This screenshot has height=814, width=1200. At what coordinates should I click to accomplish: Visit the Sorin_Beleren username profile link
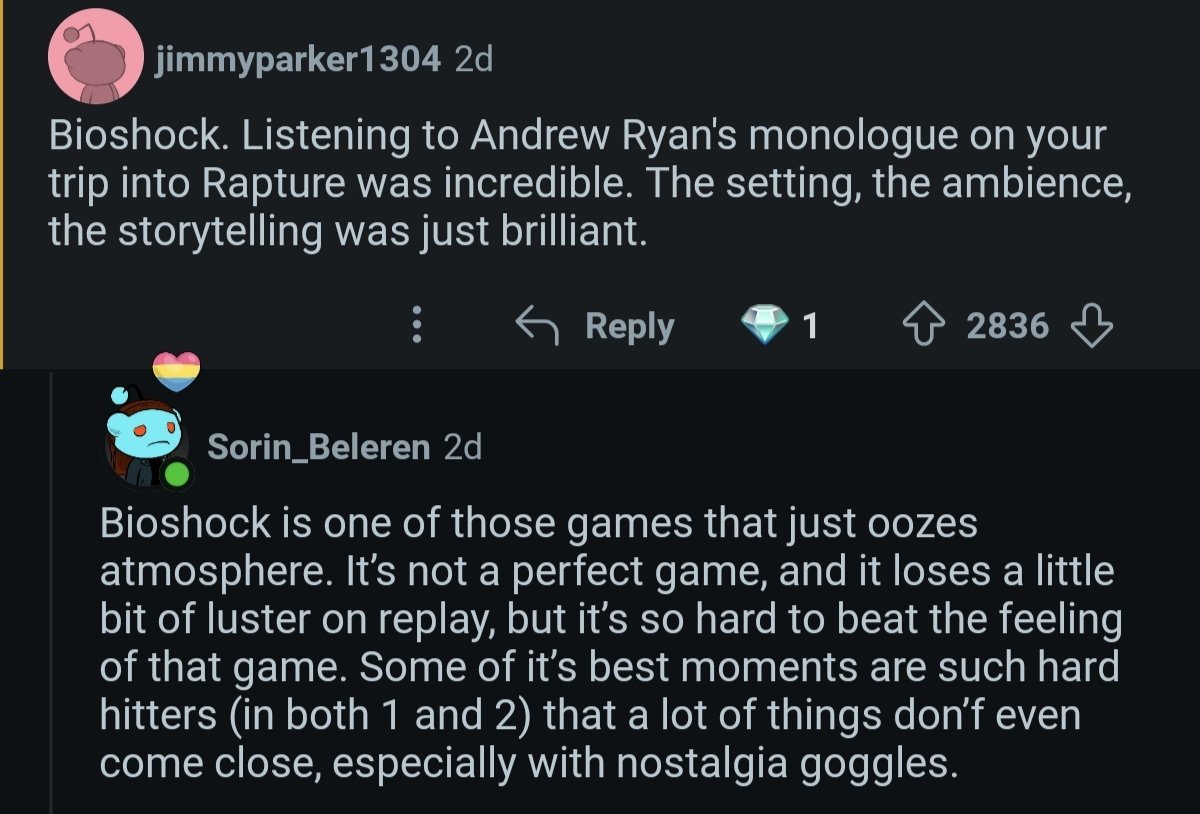click(x=318, y=447)
